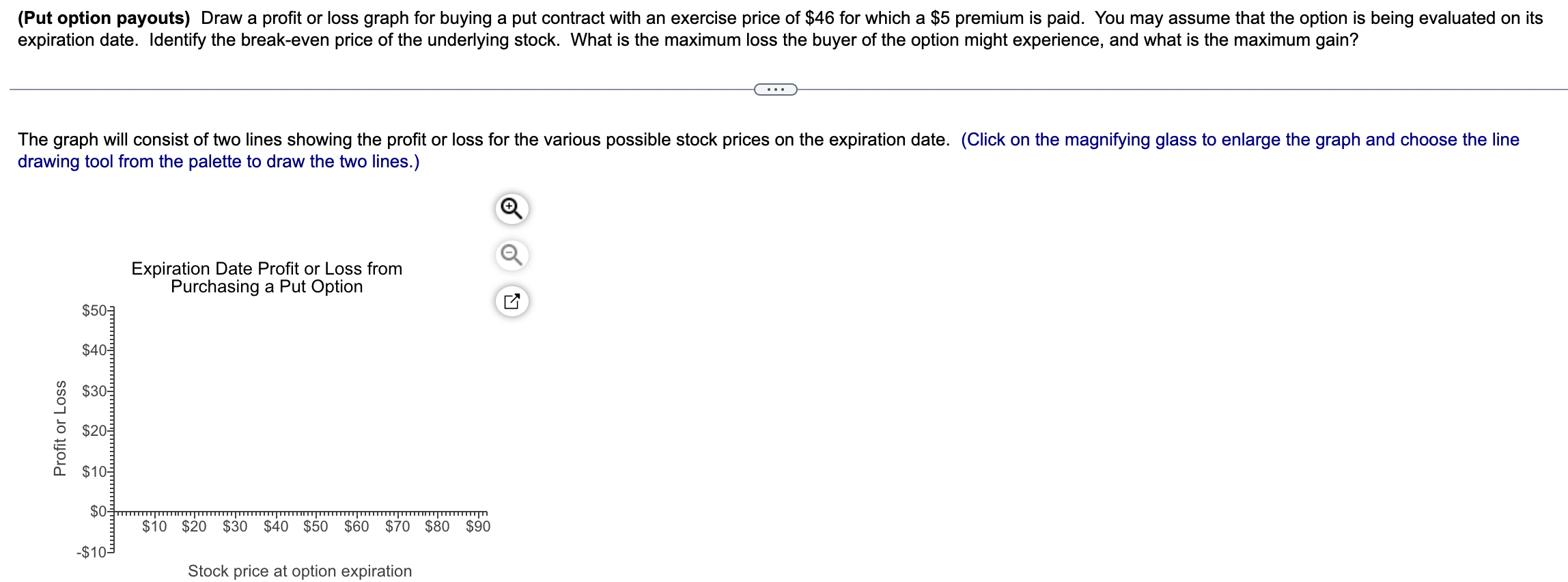Click the graph title Expiration Date Profit
The image size is (1568, 582).
[266, 277]
